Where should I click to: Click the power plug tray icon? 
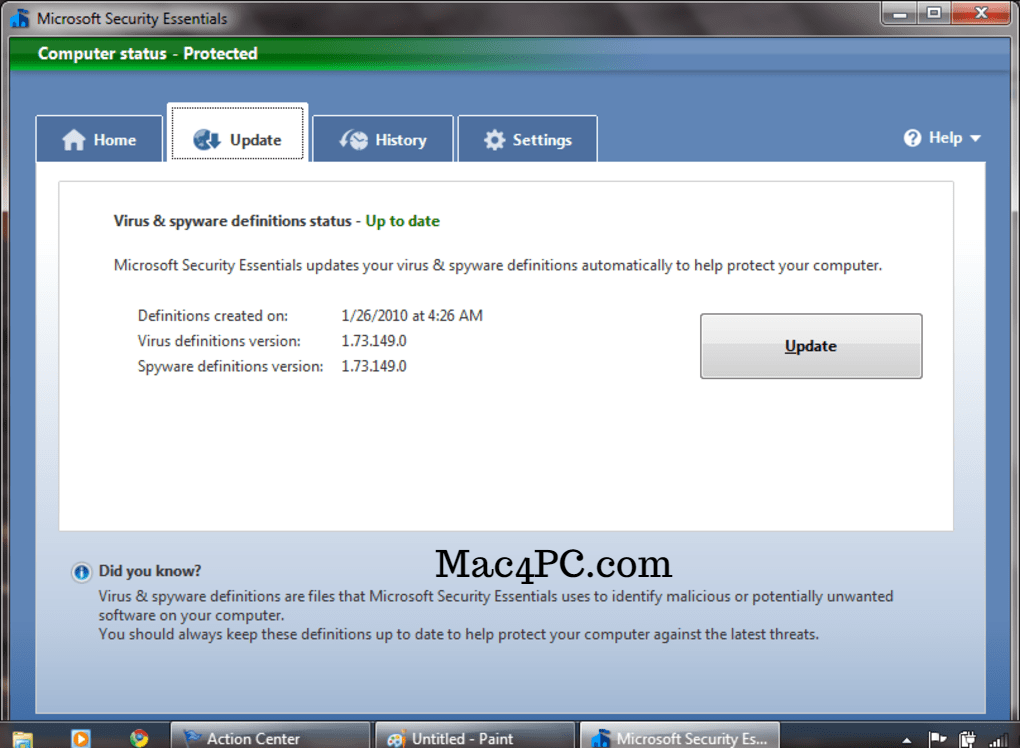tap(967, 739)
